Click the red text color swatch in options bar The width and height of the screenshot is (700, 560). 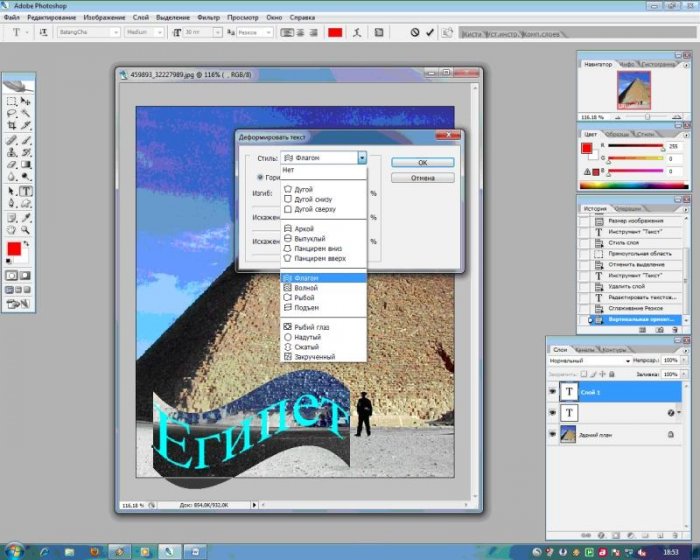[335, 32]
